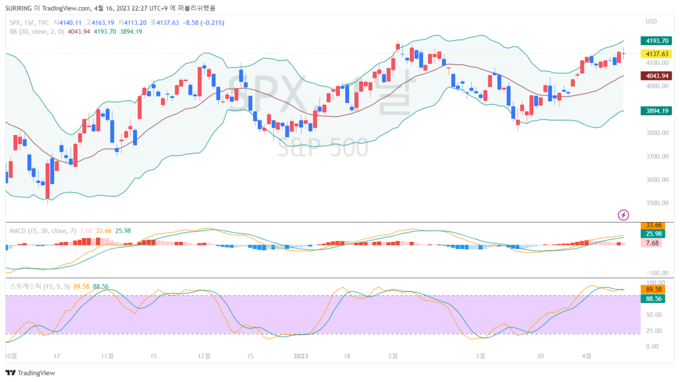
Task: Click the 18 date on time axis
Action: click(347, 356)
